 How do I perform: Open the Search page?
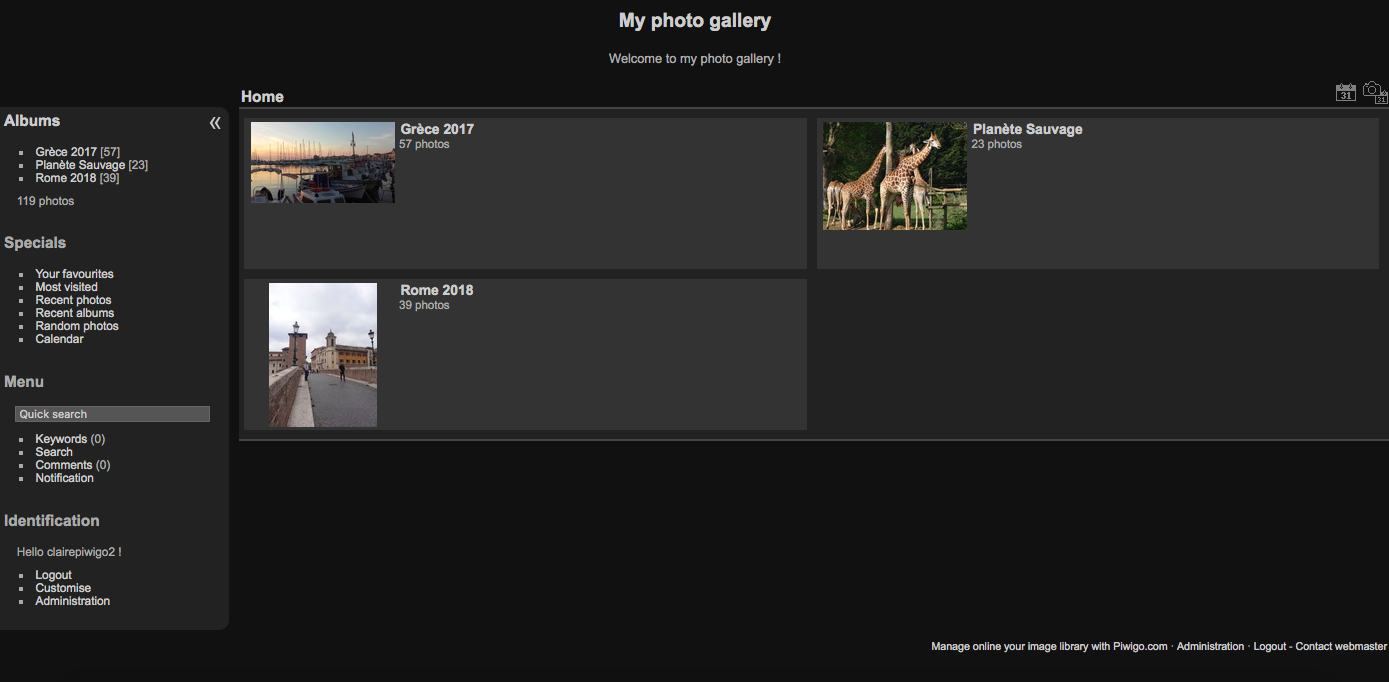click(x=54, y=451)
